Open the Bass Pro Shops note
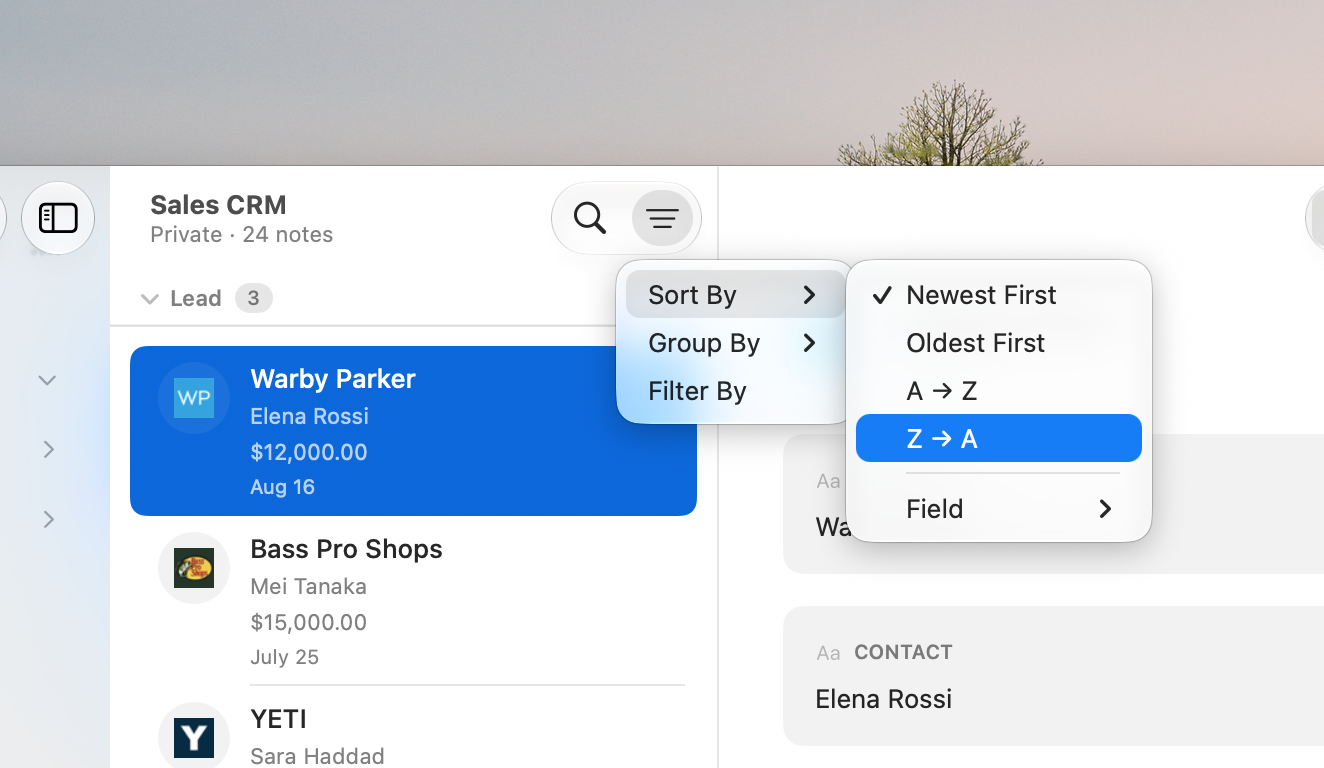The image size is (1324, 768). tap(413, 601)
